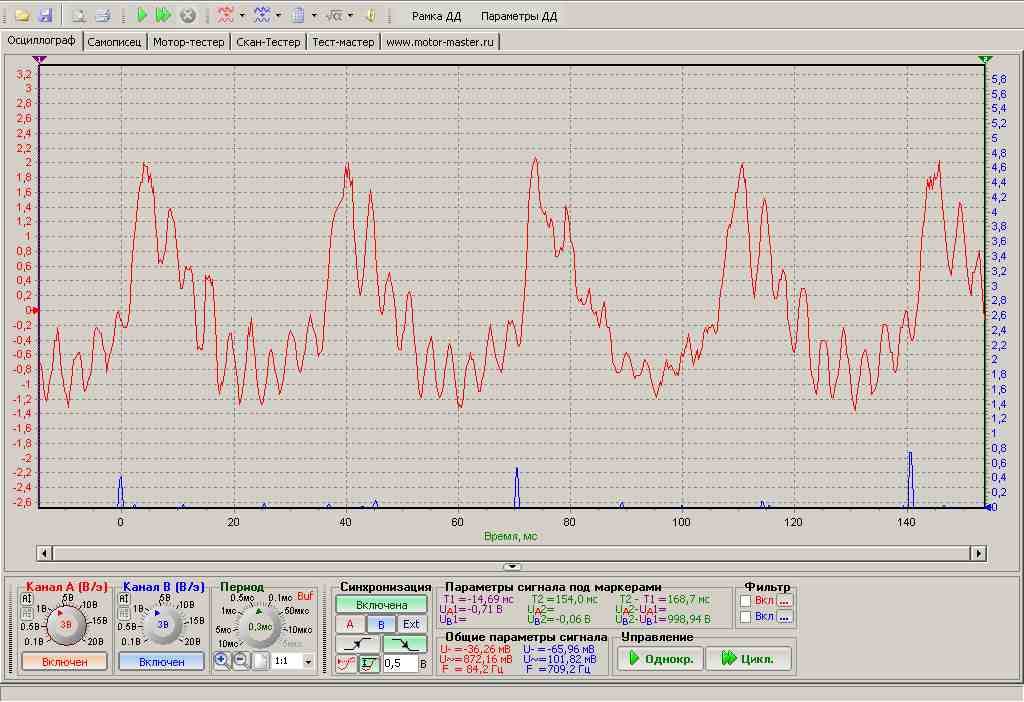Select rising edge trigger icon
Image resolution: width=1024 pixels, height=702 pixels.
(x=358, y=644)
